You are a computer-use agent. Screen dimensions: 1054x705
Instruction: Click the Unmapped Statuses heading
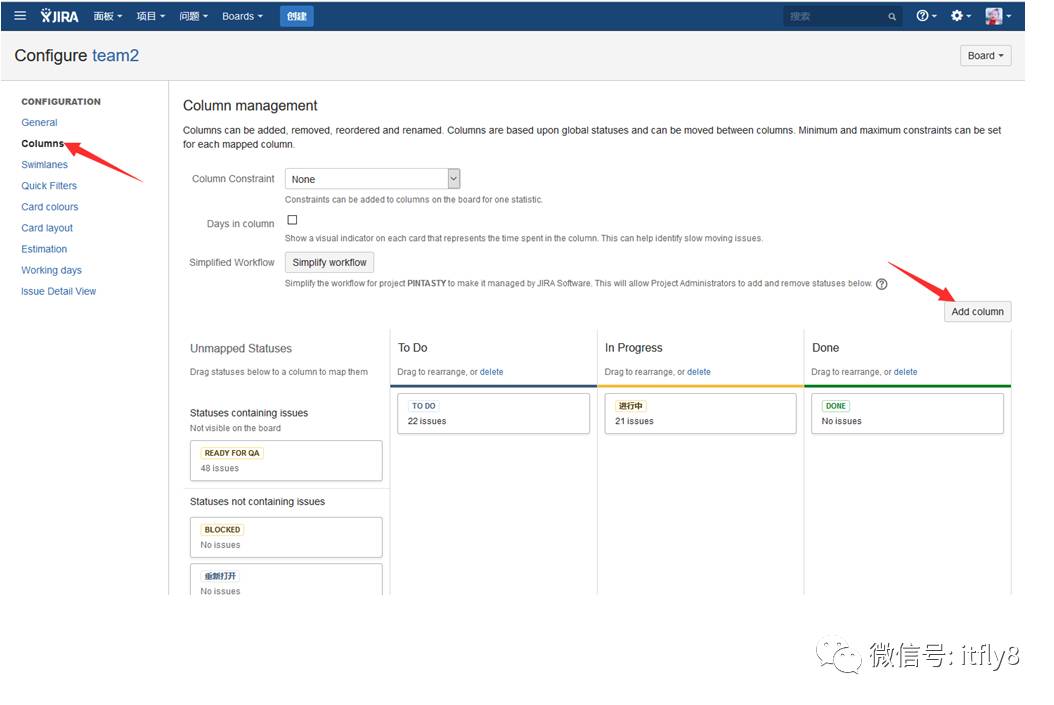pos(241,349)
